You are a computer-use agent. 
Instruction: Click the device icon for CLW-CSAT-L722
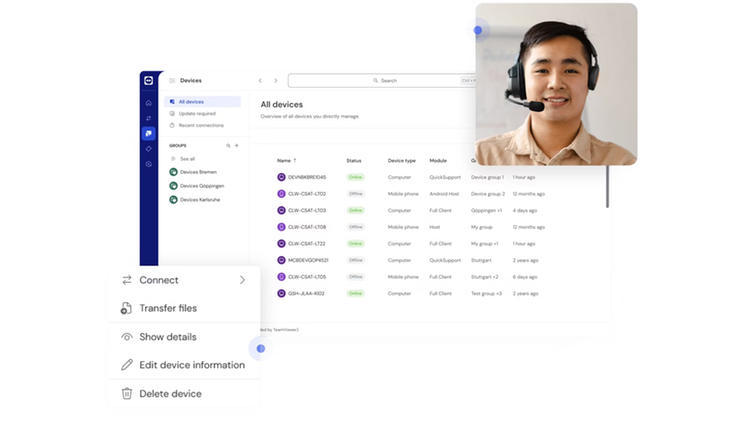click(x=281, y=244)
